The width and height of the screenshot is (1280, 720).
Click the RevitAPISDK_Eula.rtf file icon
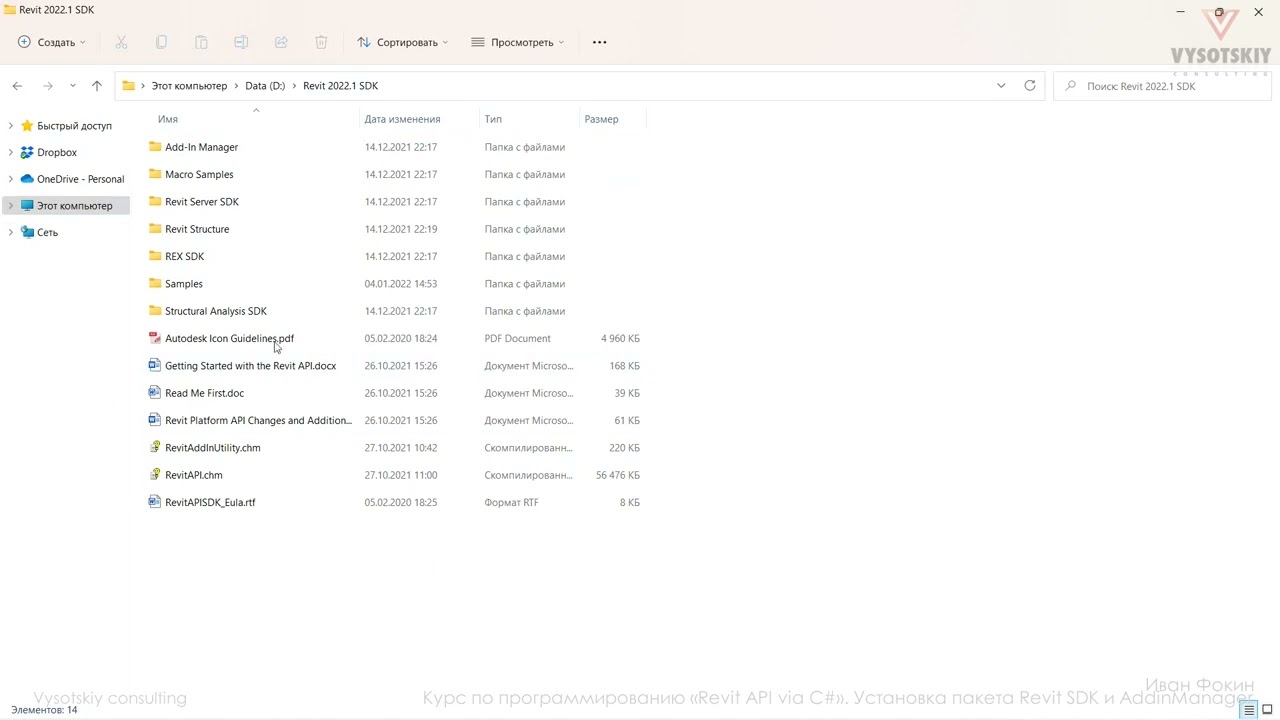click(x=155, y=502)
